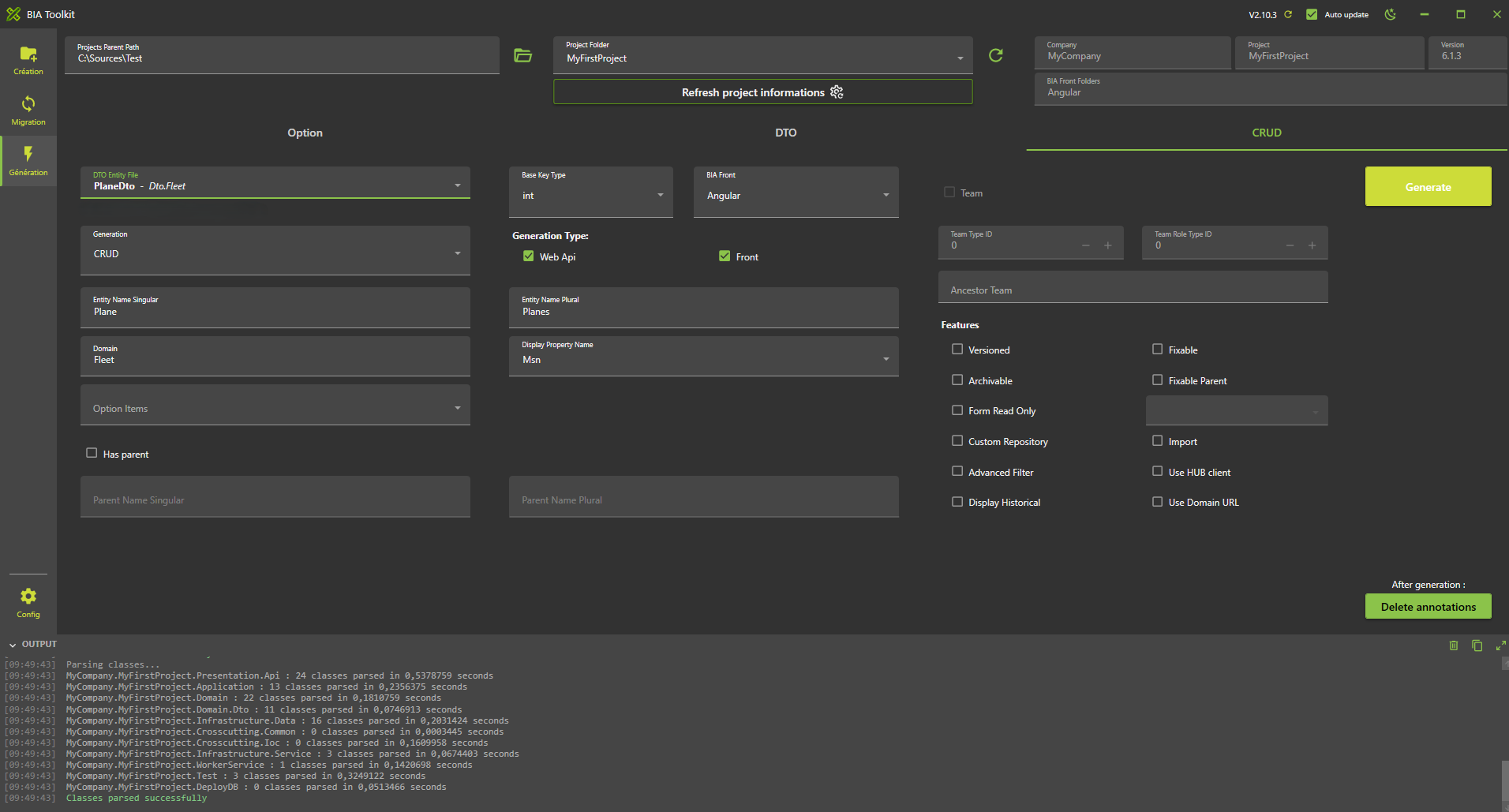Click the Projects Parent Path field
1509x812 pixels.
[x=282, y=55]
